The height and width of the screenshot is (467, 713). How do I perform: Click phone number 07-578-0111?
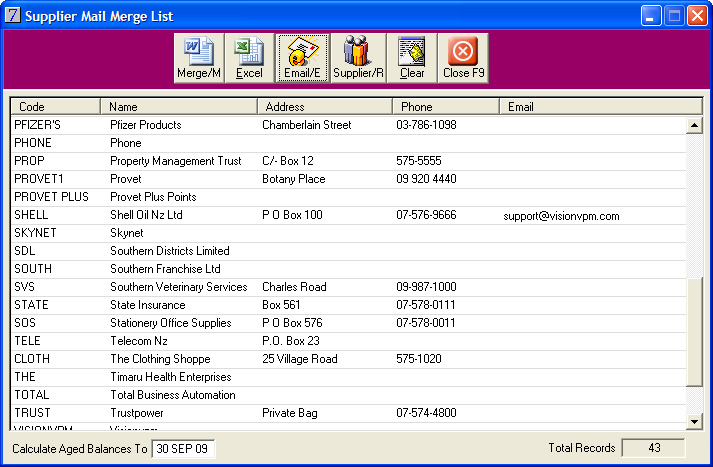coord(426,305)
